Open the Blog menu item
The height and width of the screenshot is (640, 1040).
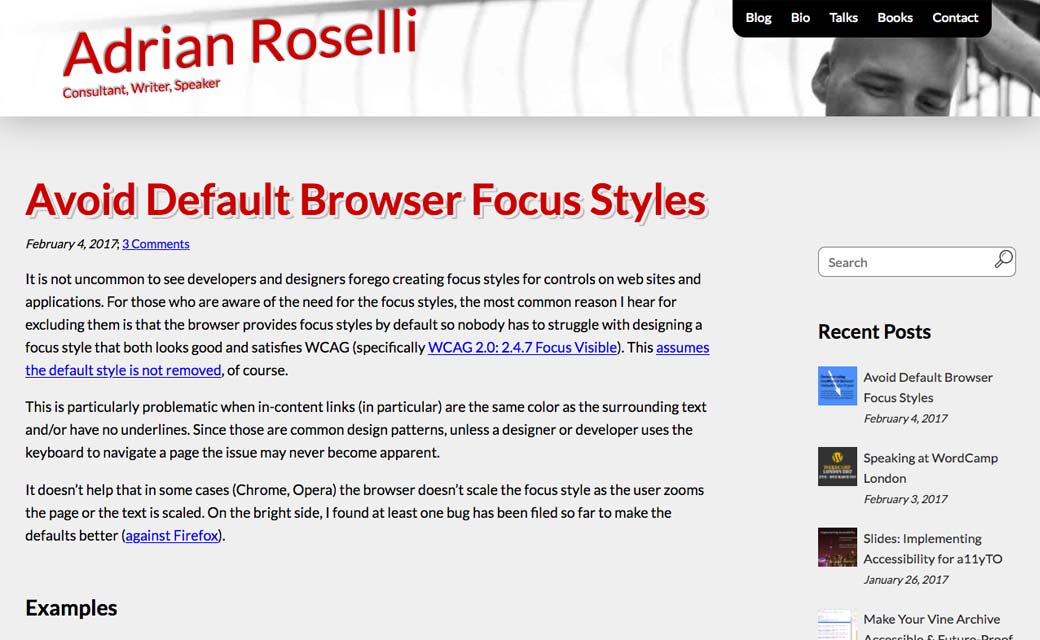click(x=758, y=17)
